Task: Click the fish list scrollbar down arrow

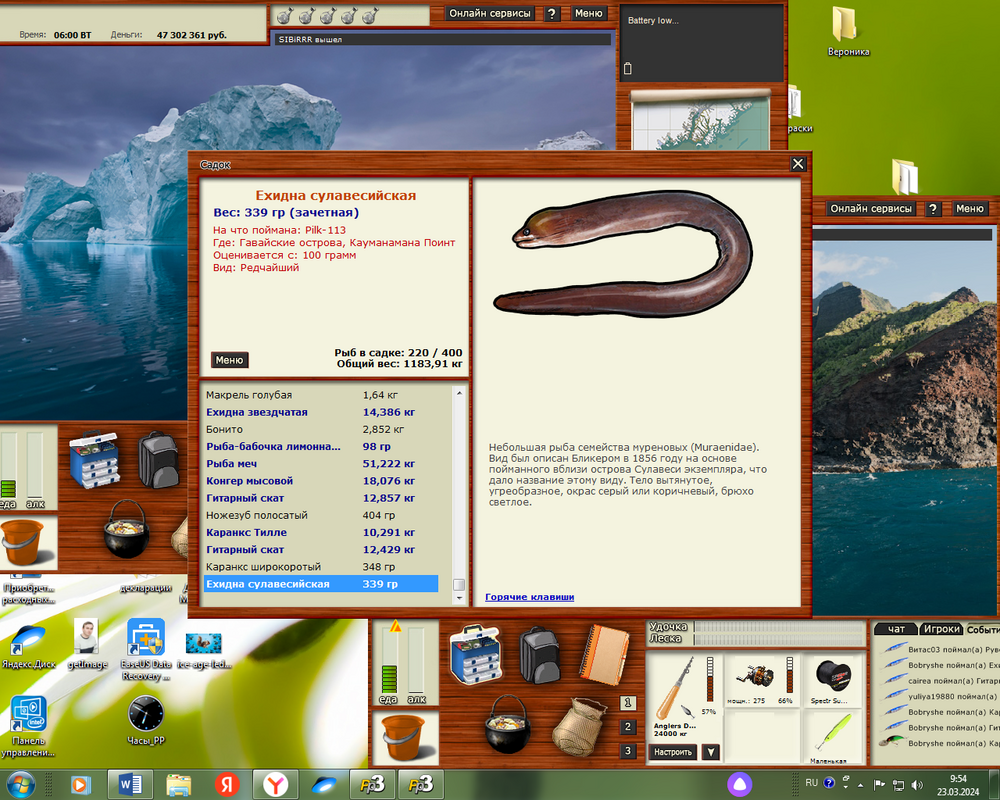Action: (x=459, y=598)
